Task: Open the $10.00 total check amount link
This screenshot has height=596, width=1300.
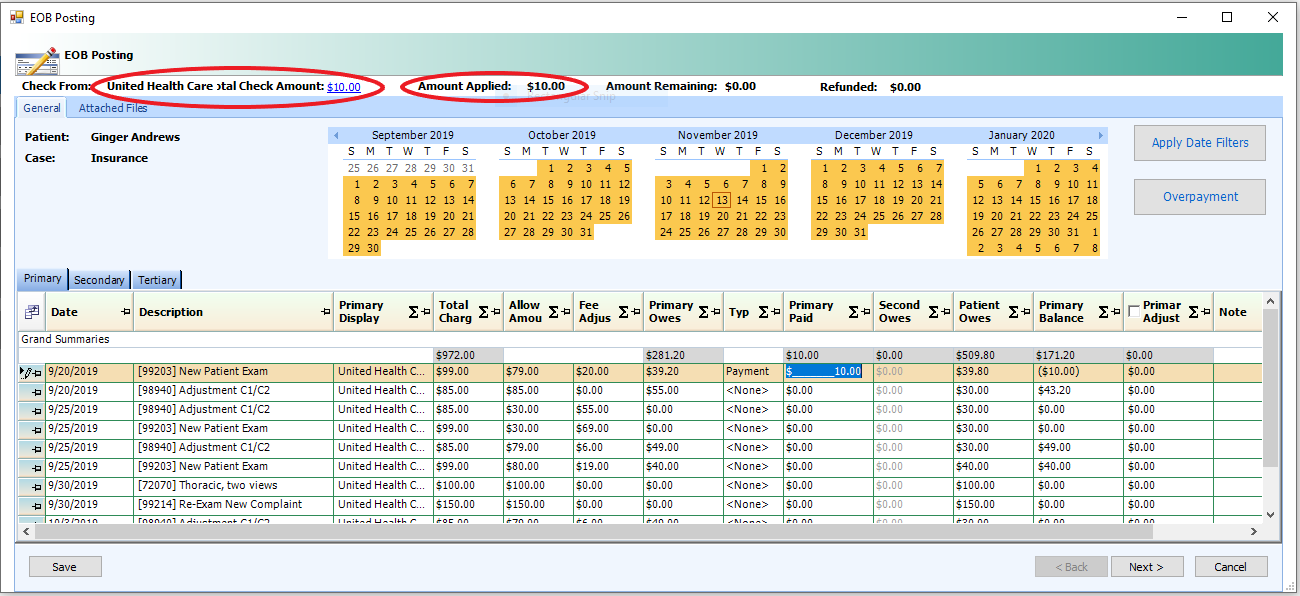Action: coord(344,87)
